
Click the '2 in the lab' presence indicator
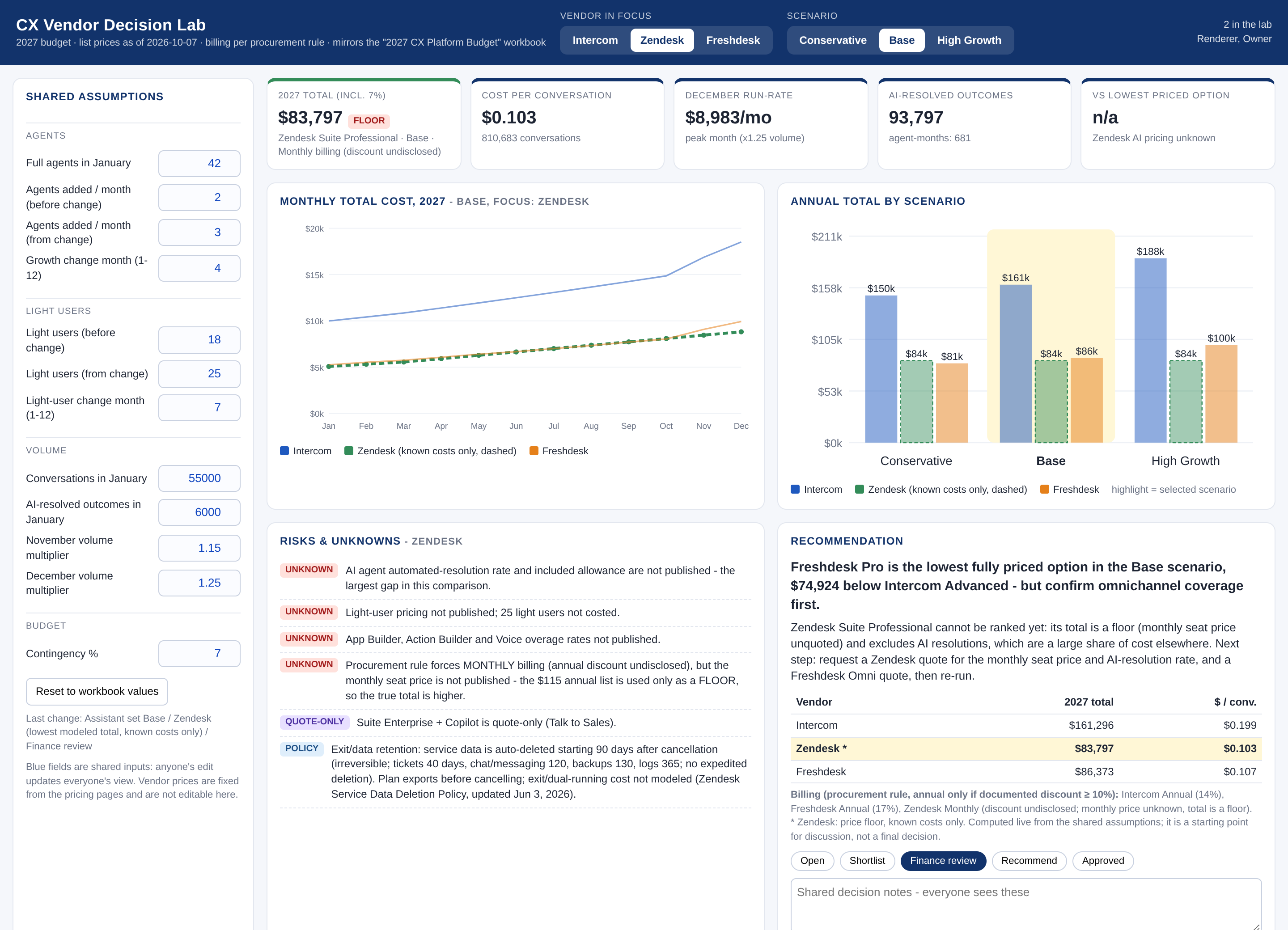[1247, 25]
